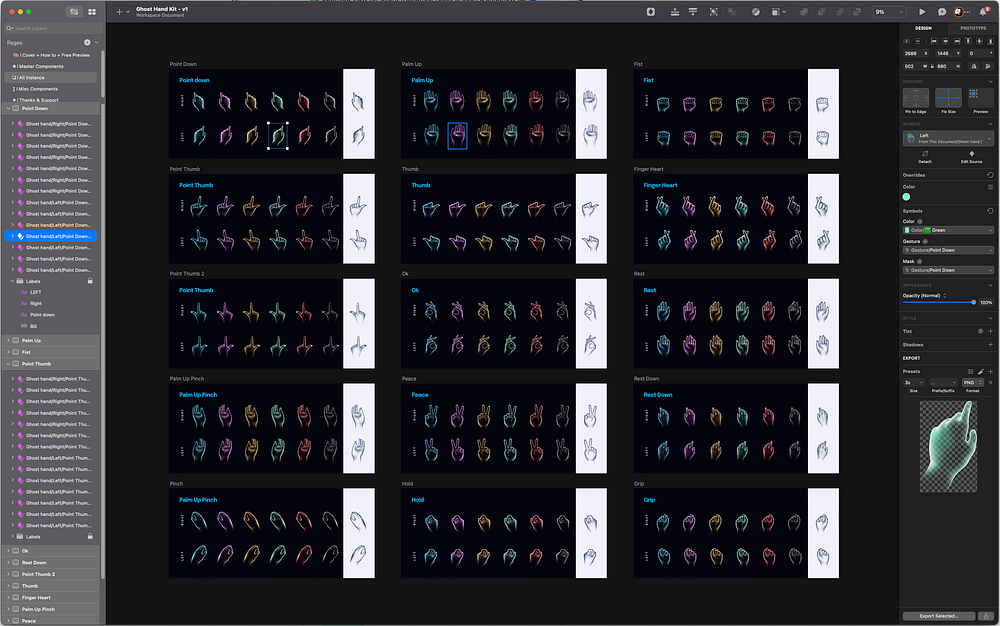Collapse the Point Thumb artboard group
Viewport: 1000px width, 626px height.
point(8,364)
